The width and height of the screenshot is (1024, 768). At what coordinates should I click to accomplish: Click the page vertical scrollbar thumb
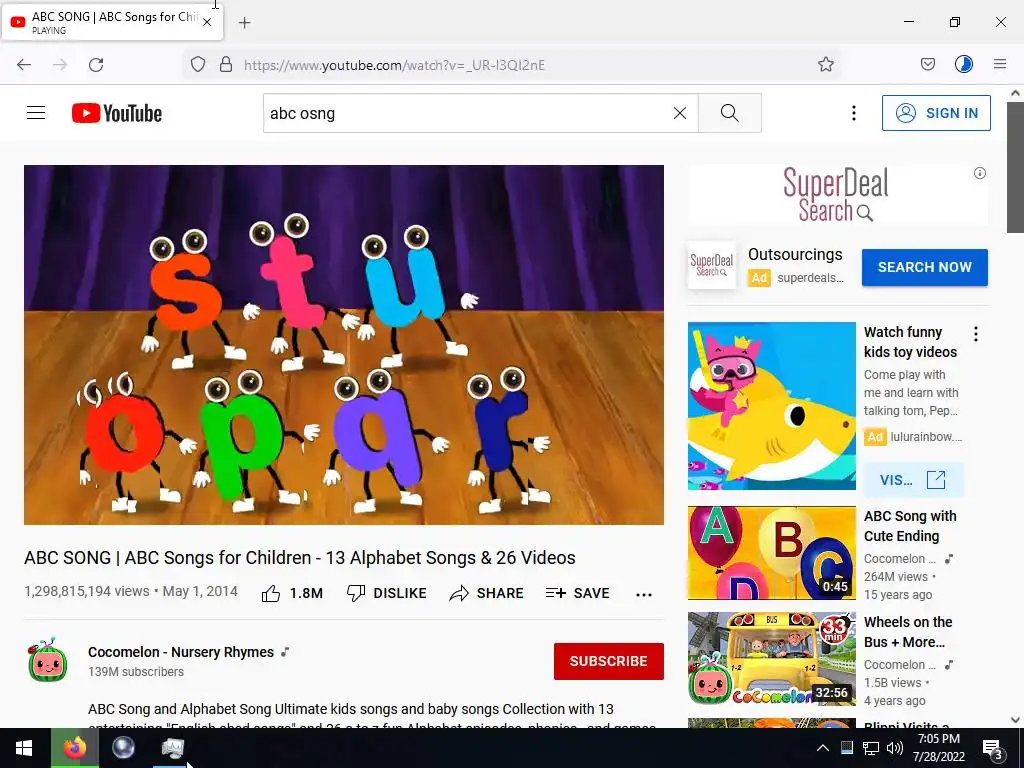1015,167
